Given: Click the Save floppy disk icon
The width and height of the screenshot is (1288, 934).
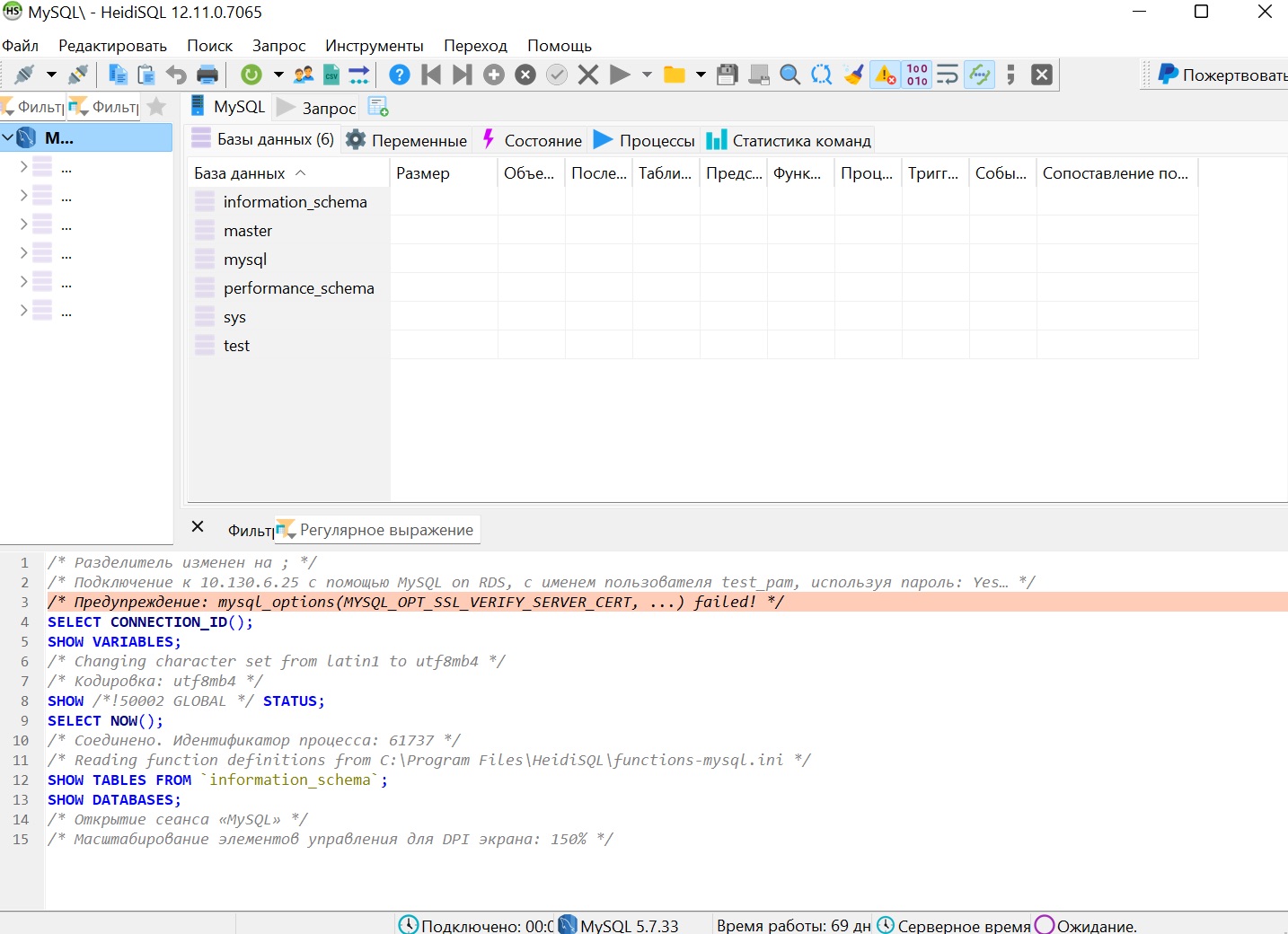Looking at the screenshot, I should [x=728, y=75].
